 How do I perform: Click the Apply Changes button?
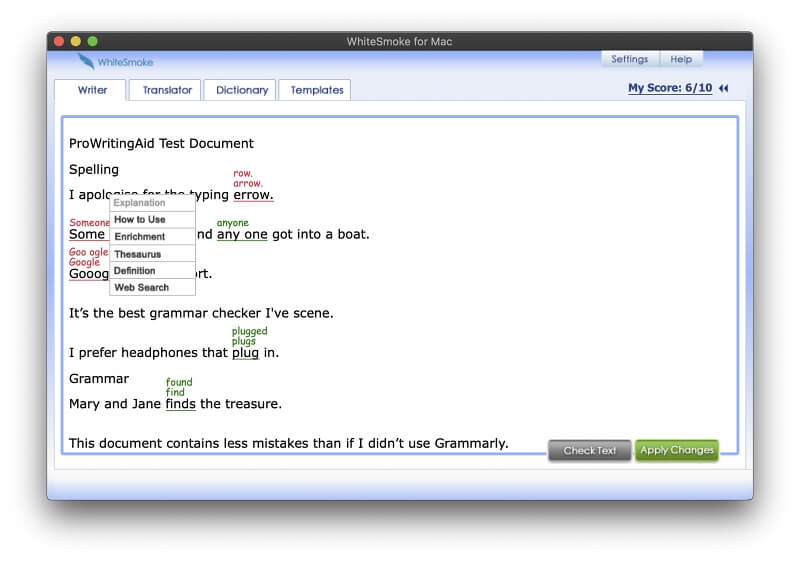point(677,450)
